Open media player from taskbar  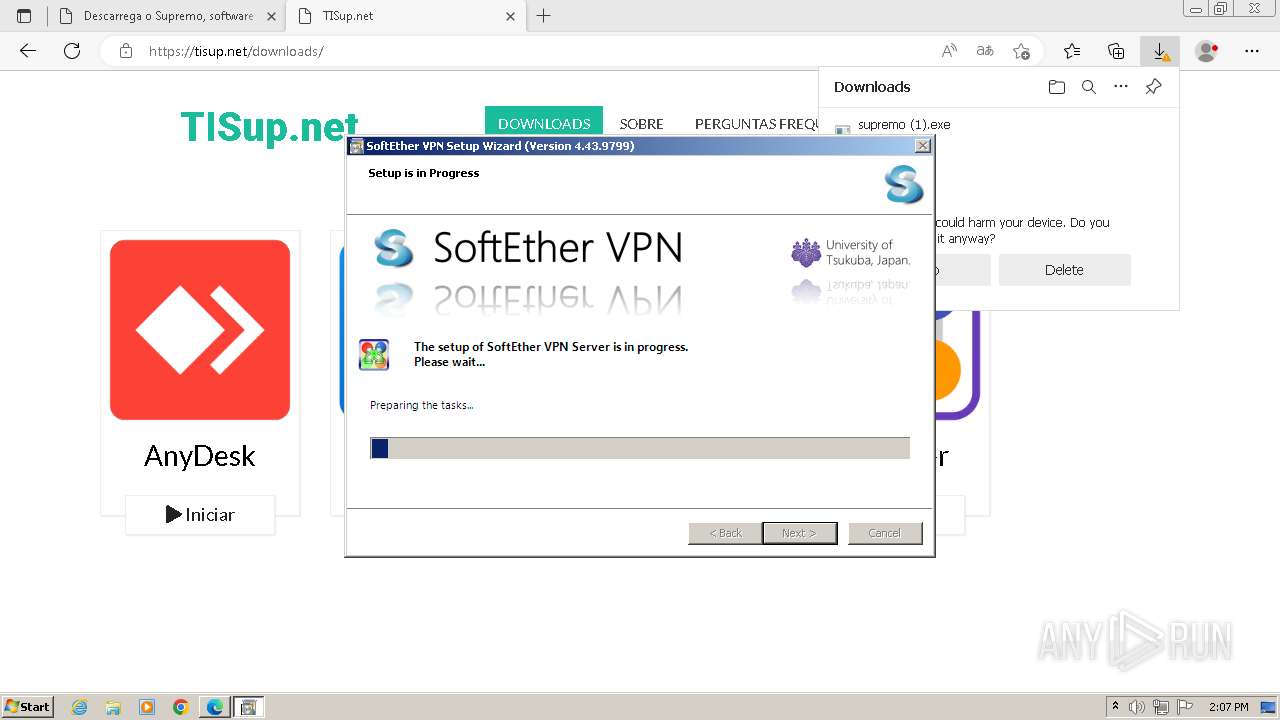pyautogui.click(x=147, y=707)
